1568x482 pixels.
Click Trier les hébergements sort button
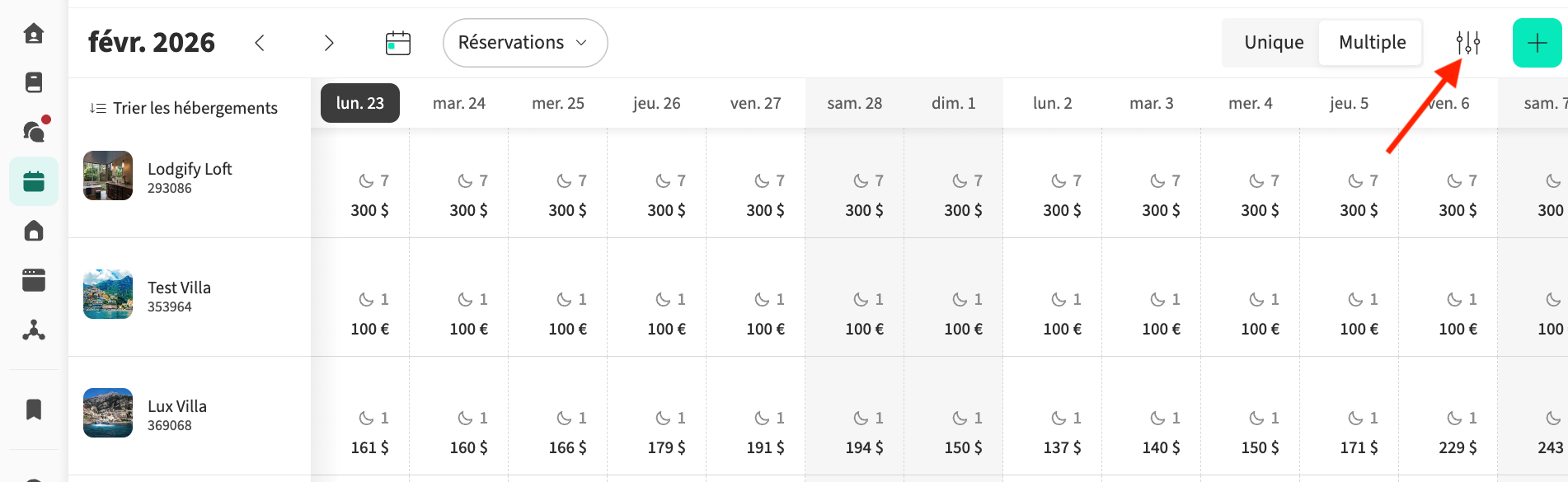tap(184, 108)
